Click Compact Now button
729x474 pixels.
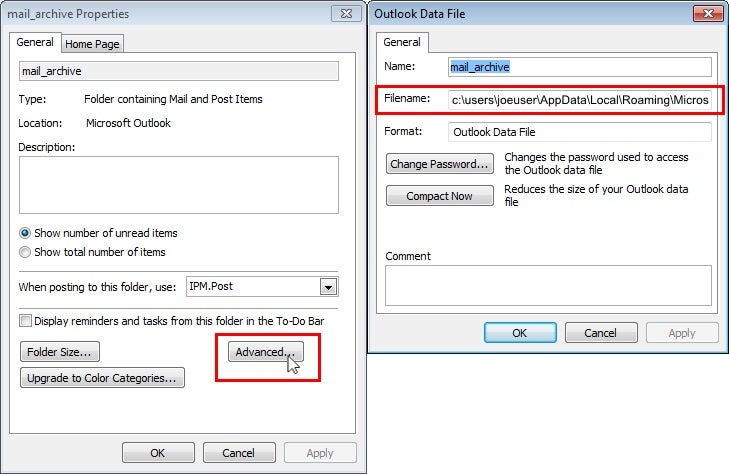440,196
